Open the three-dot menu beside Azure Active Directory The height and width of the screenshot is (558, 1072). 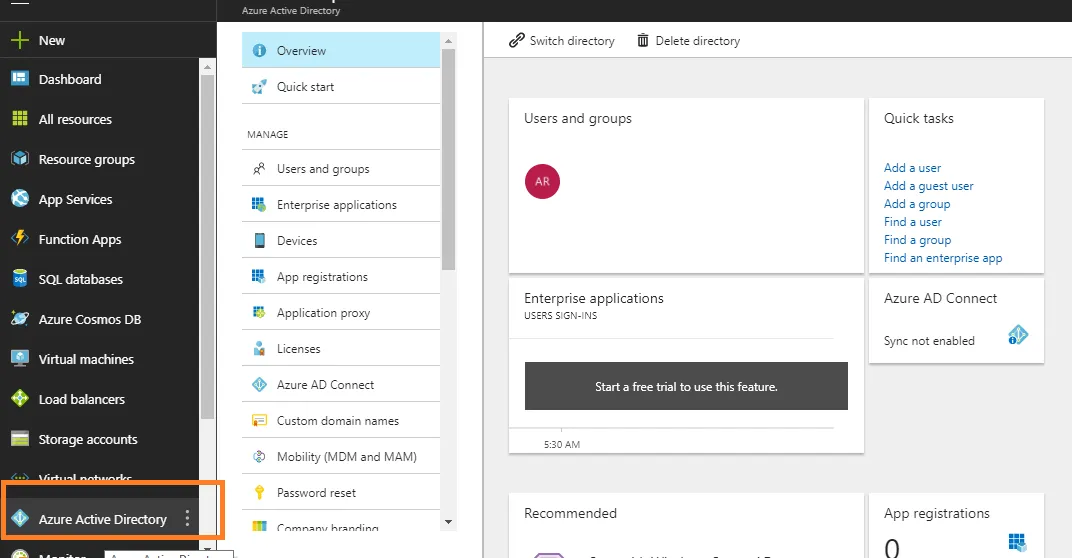[x=187, y=518]
